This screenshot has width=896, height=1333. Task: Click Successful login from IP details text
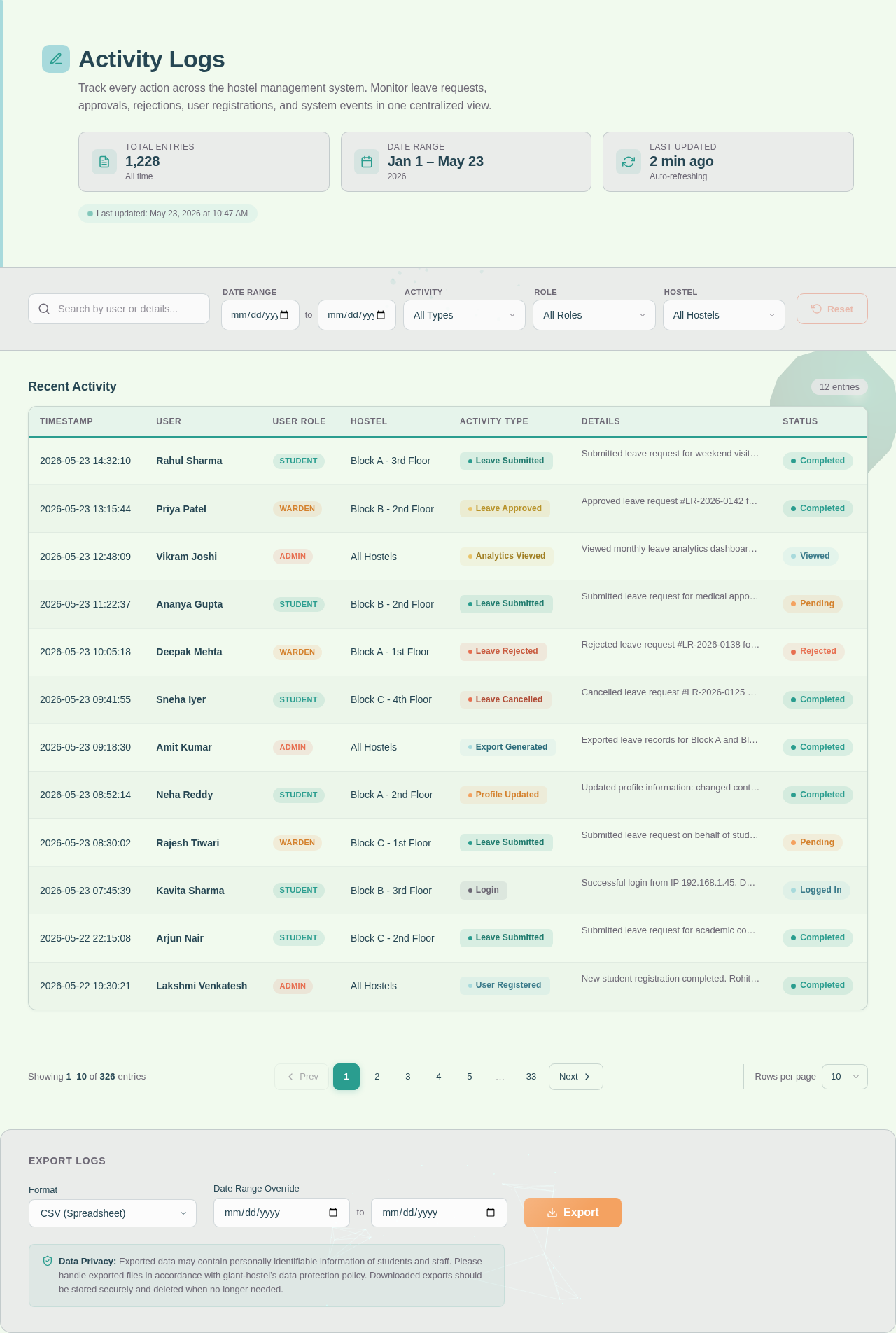coord(668,883)
